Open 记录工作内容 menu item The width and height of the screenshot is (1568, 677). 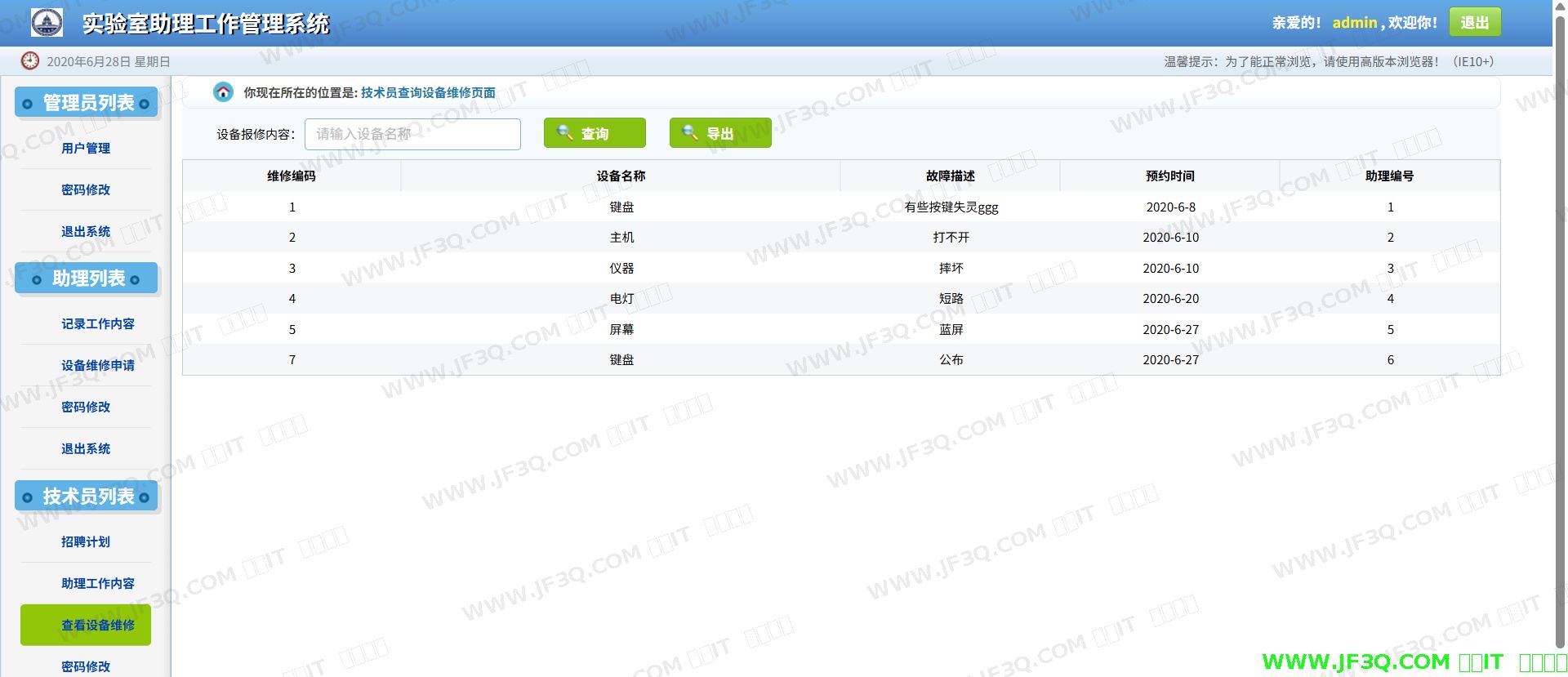tap(97, 323)
